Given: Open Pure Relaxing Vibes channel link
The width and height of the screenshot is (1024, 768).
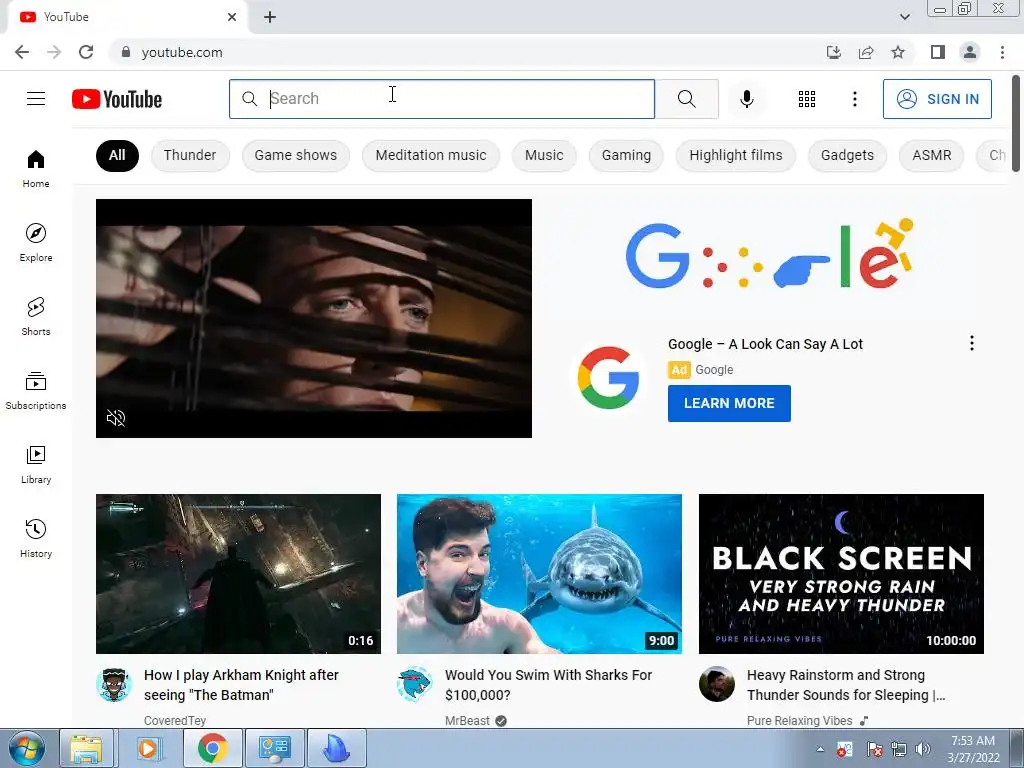Looking at the screenshot, I should point(799,720).
